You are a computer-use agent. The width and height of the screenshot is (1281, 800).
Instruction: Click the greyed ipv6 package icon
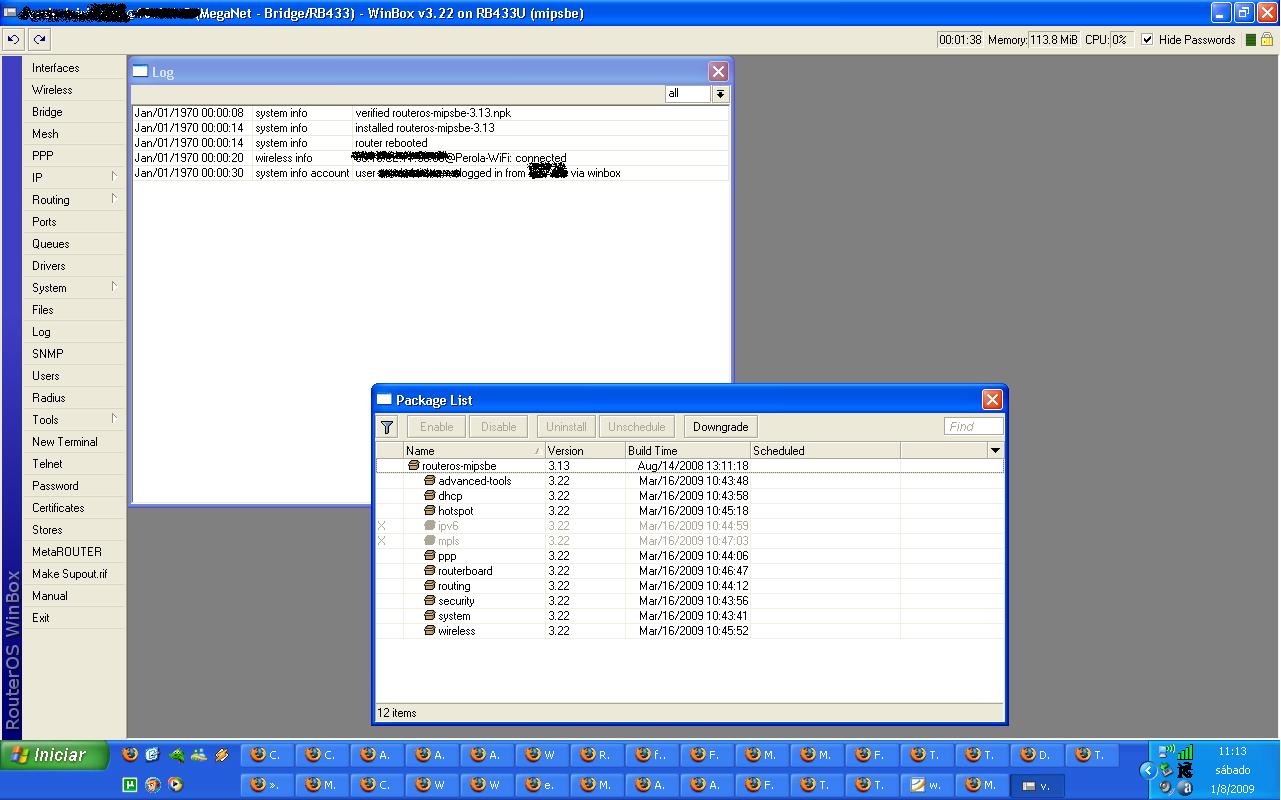(429, 526)
